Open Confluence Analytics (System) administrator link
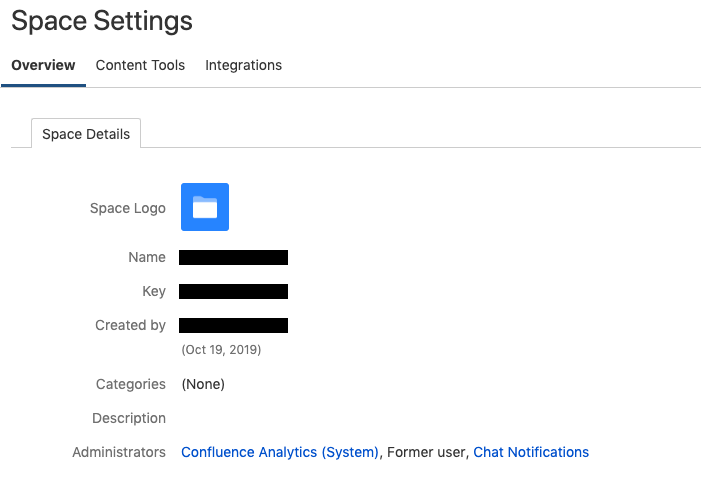Viewport: 701px width, 504px height. coord(280,452)
